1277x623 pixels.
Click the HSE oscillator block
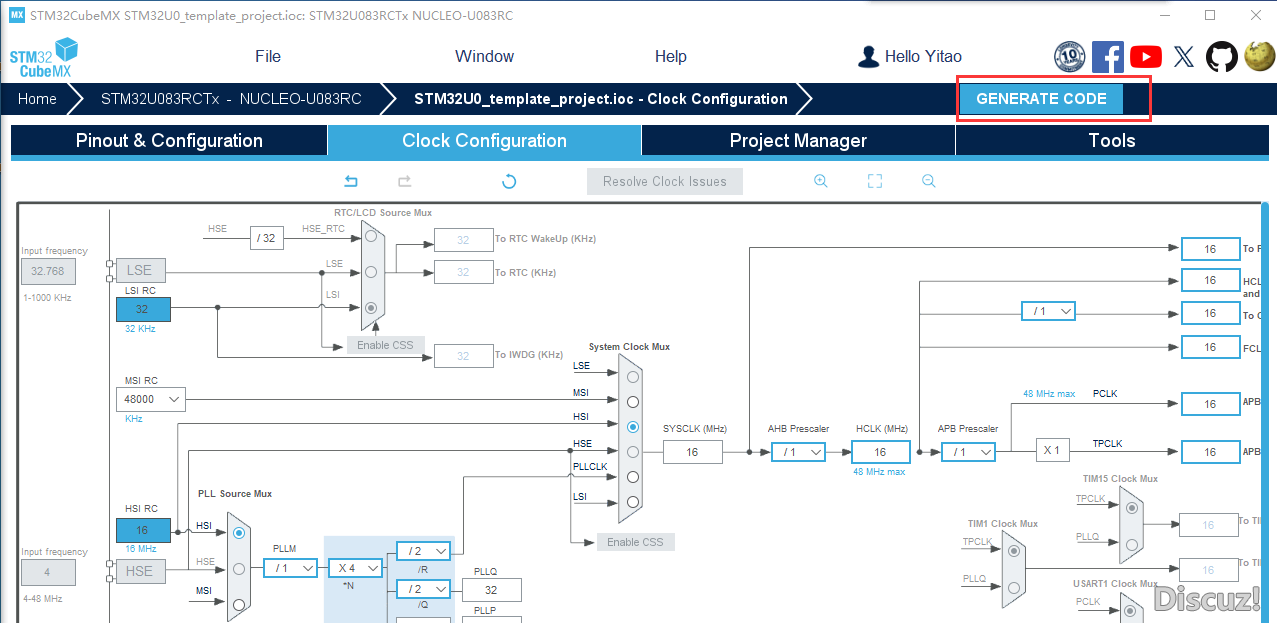[x=140, y=571]
